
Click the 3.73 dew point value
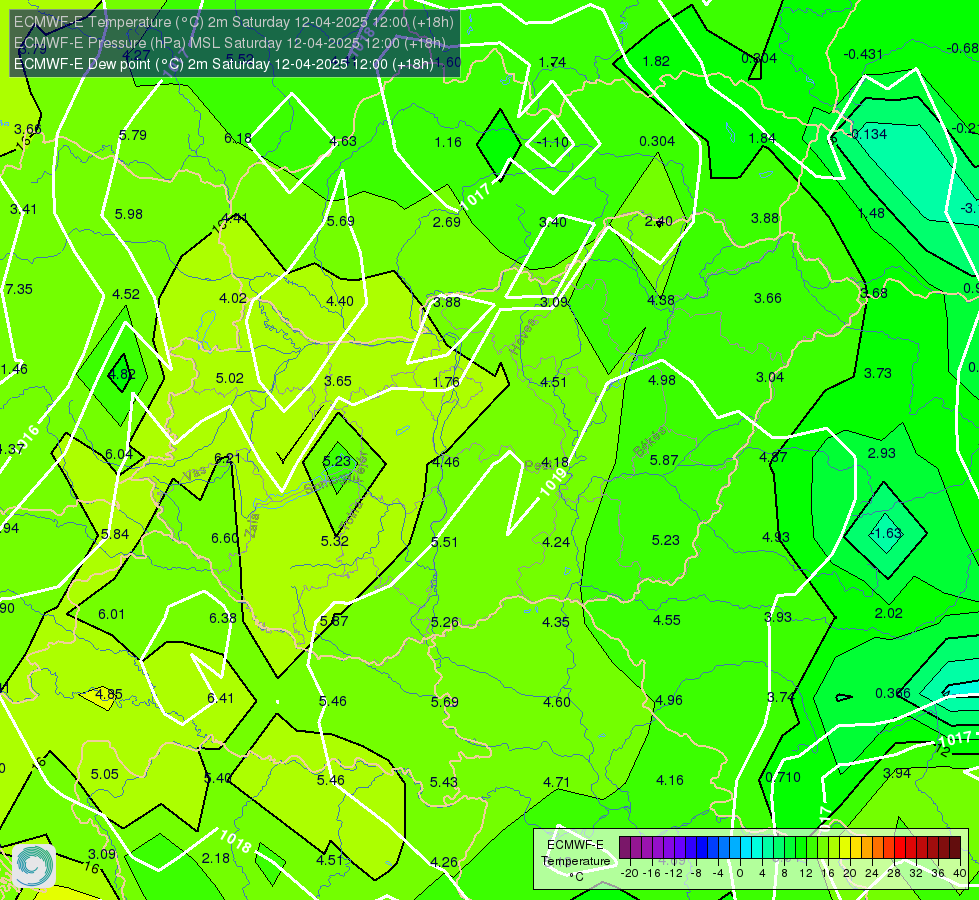tap(877, 373)
